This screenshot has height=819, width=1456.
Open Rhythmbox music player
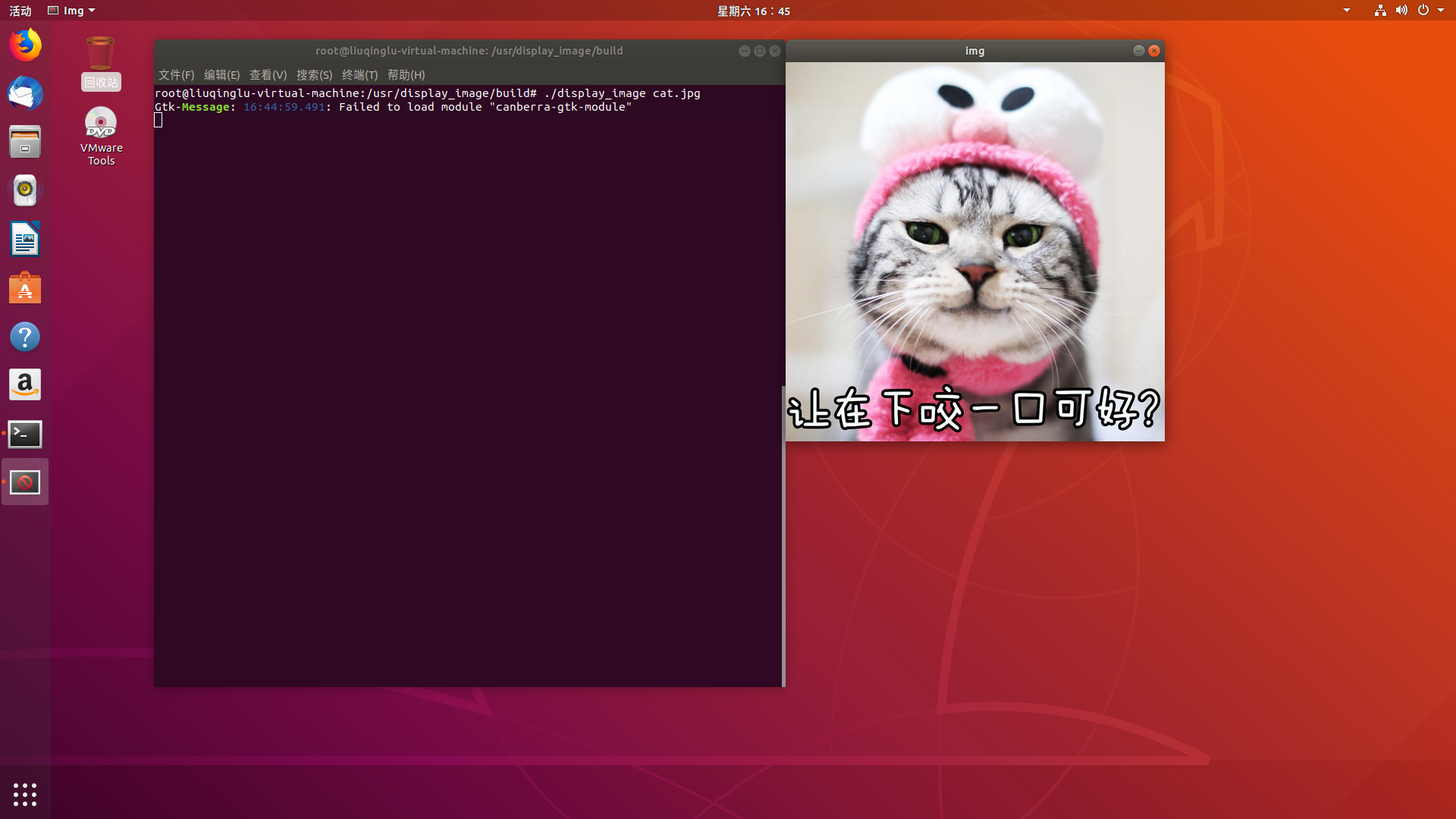point(25,190)
